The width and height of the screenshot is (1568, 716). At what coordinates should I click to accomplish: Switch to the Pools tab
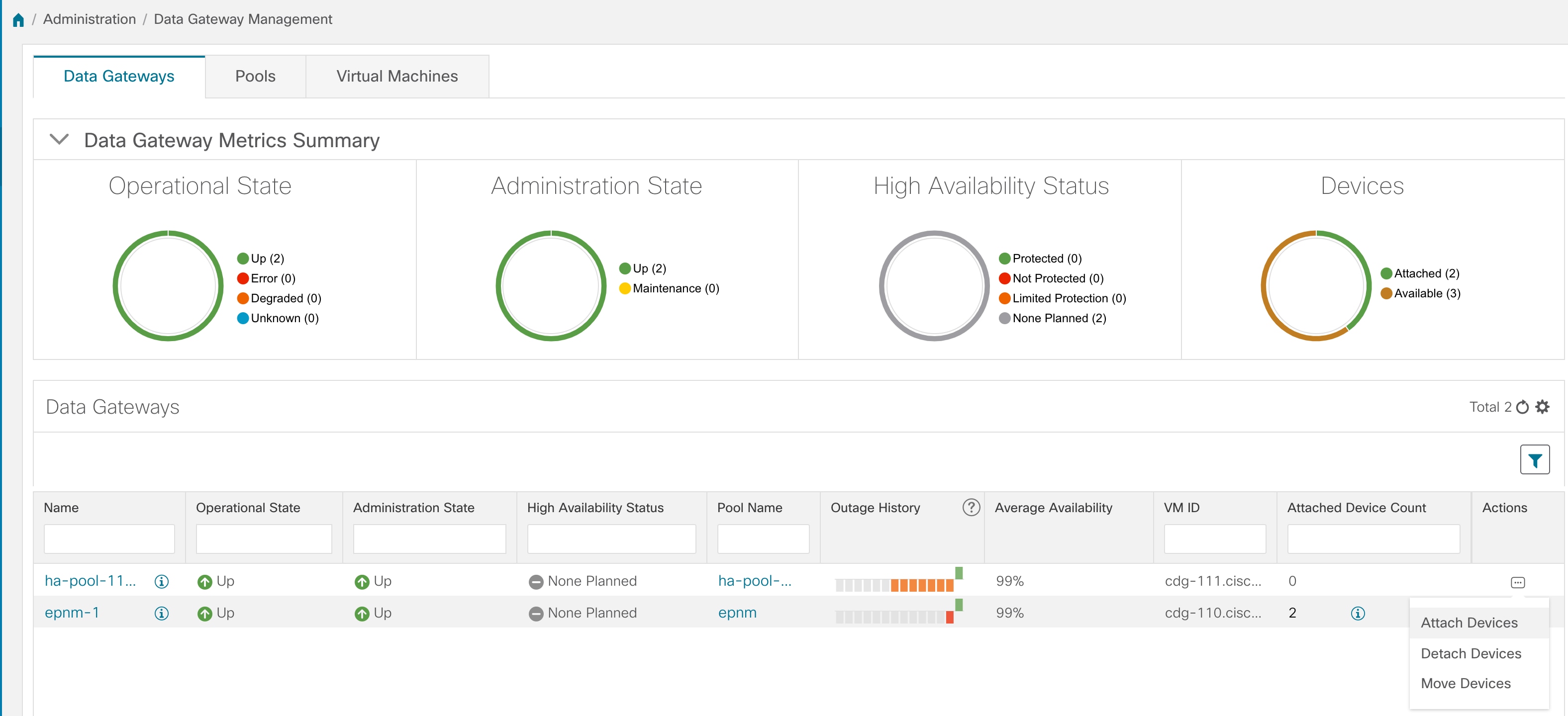255,77
